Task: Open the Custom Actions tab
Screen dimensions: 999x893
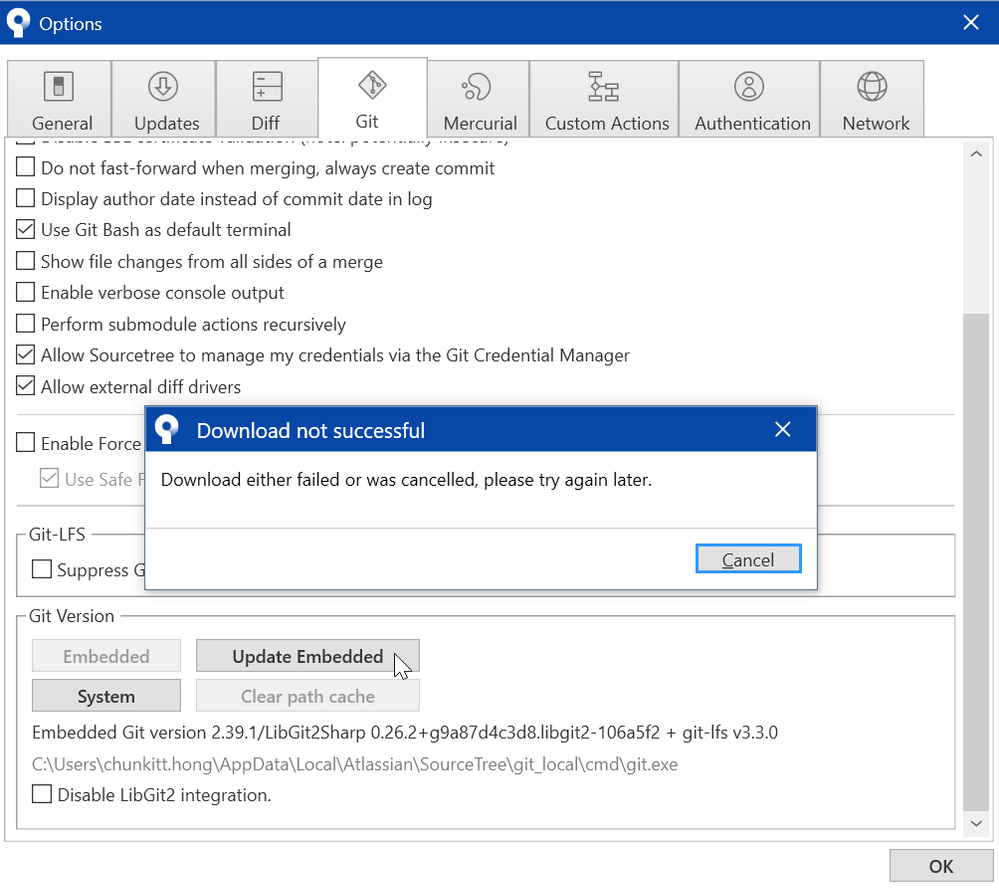Action: click(604, 99)
